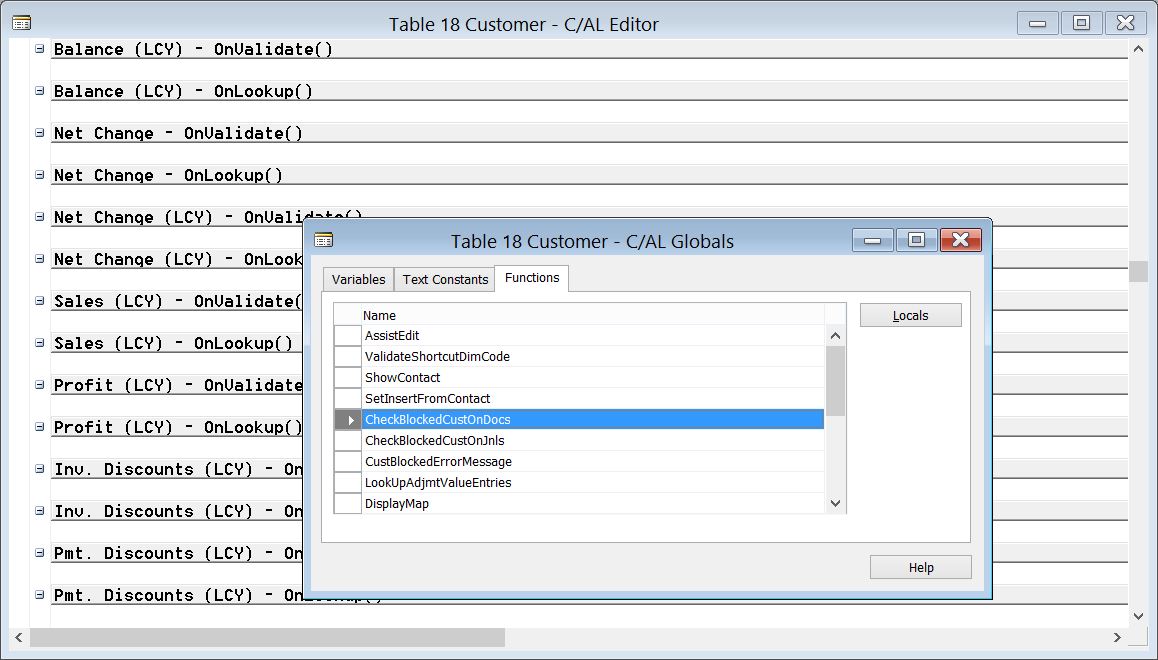Screen dimensions: 1158x660
Task: Collapse the Net Change (LCY) - OnValidate() trigger
Action: click(x=40, y=217)
